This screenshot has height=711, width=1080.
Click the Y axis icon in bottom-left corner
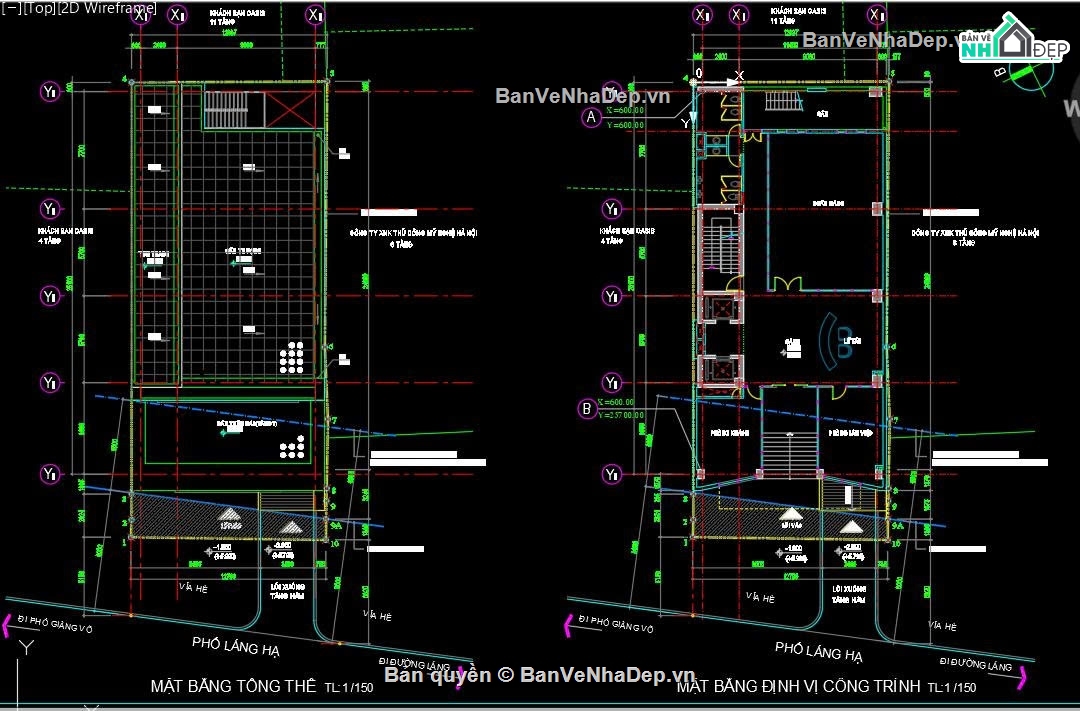(25, 648)
